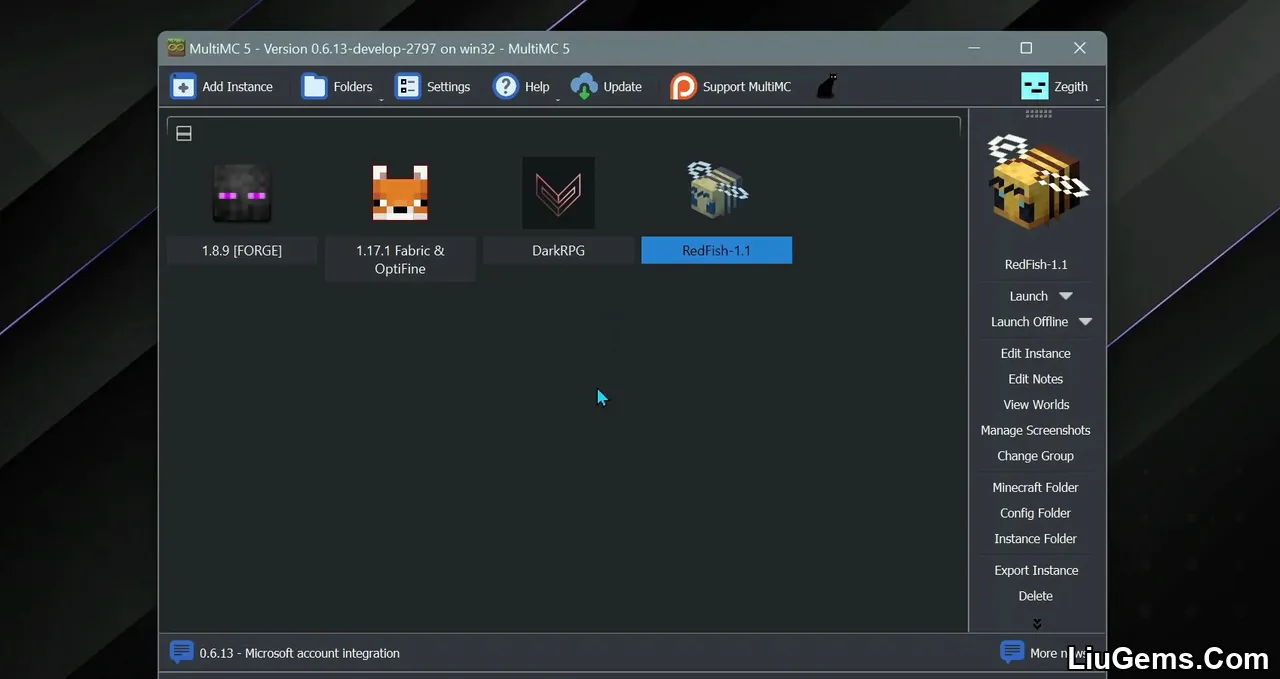
Task: Click the 1.8.9 [FORGE] label
Action: point(242,251)
